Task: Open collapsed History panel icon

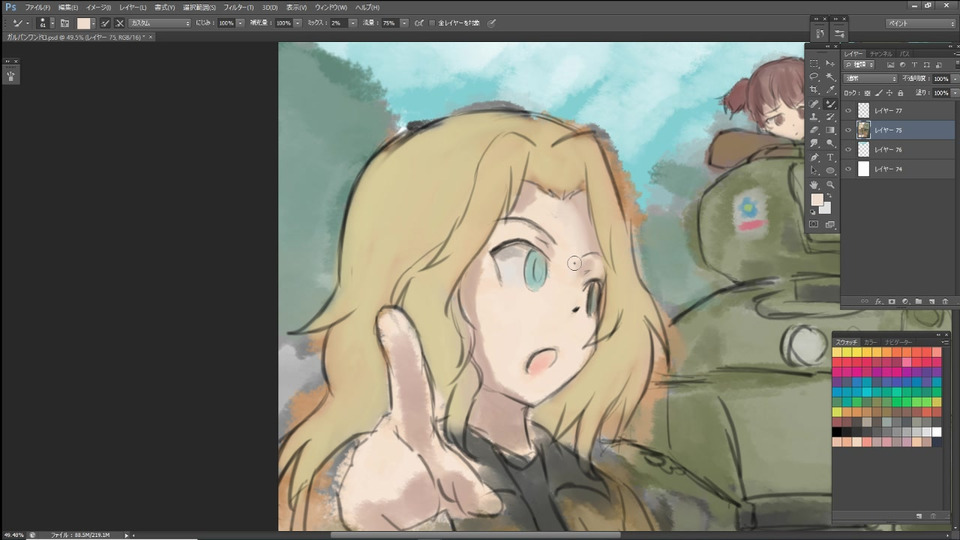Action: [x=820, y=33]
